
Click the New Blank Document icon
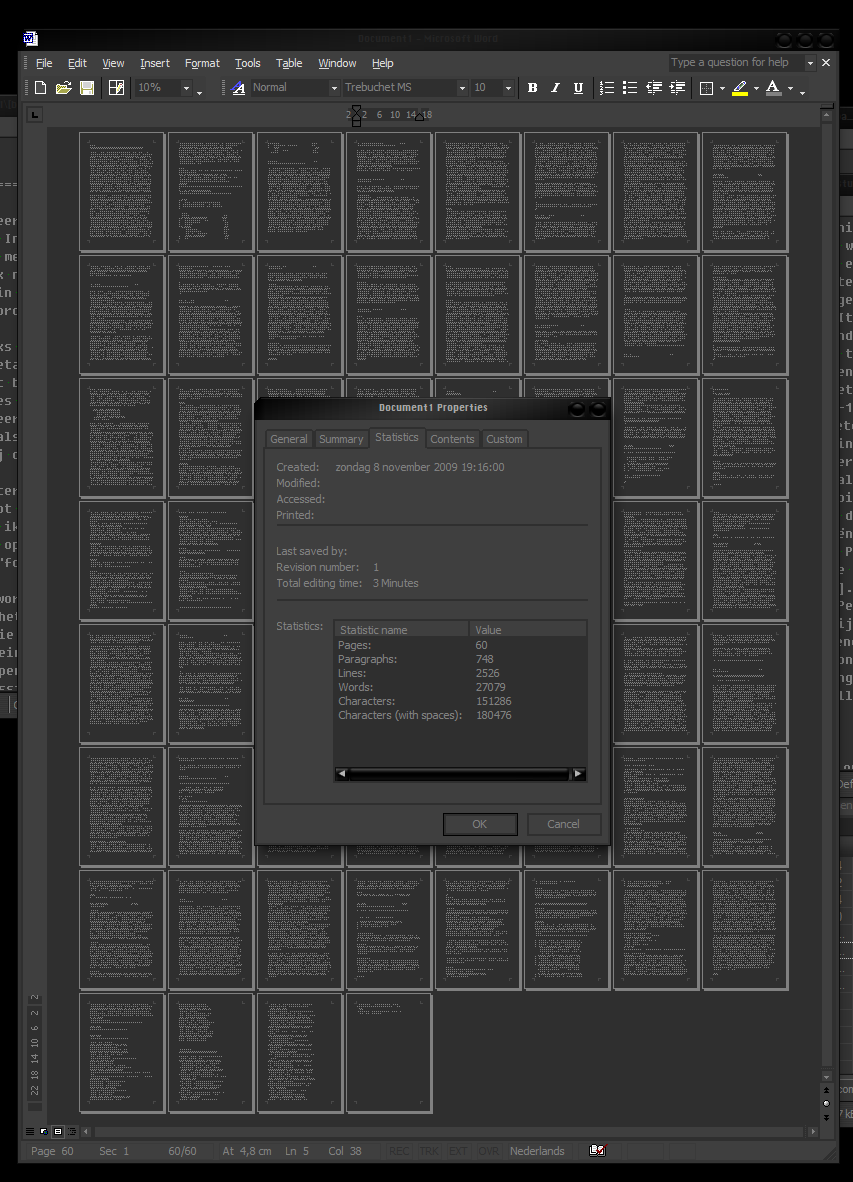[41, 88]
